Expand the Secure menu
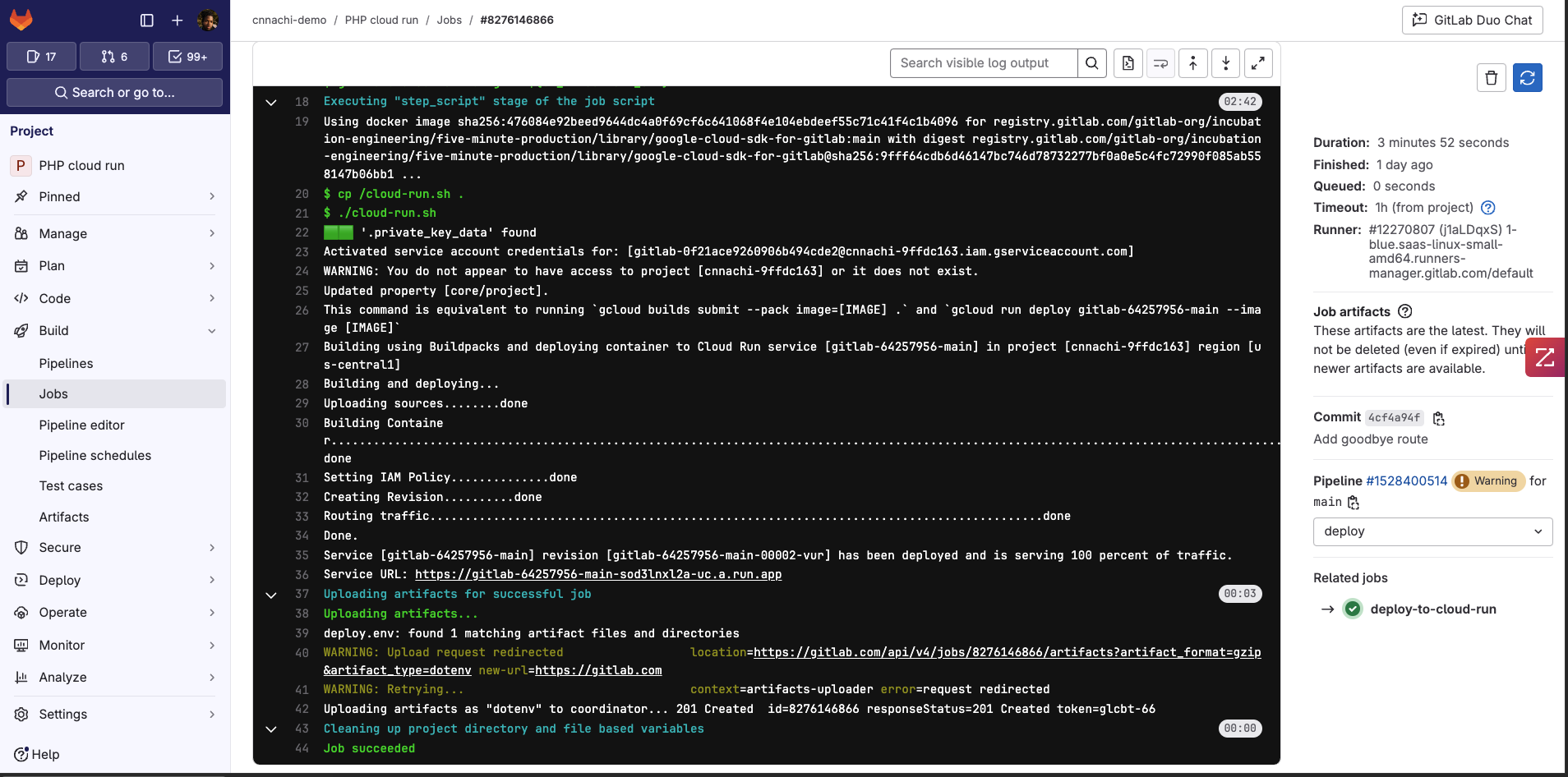Image resolution: width=1568 pixels, height=777 pixels. click(114, 547)
